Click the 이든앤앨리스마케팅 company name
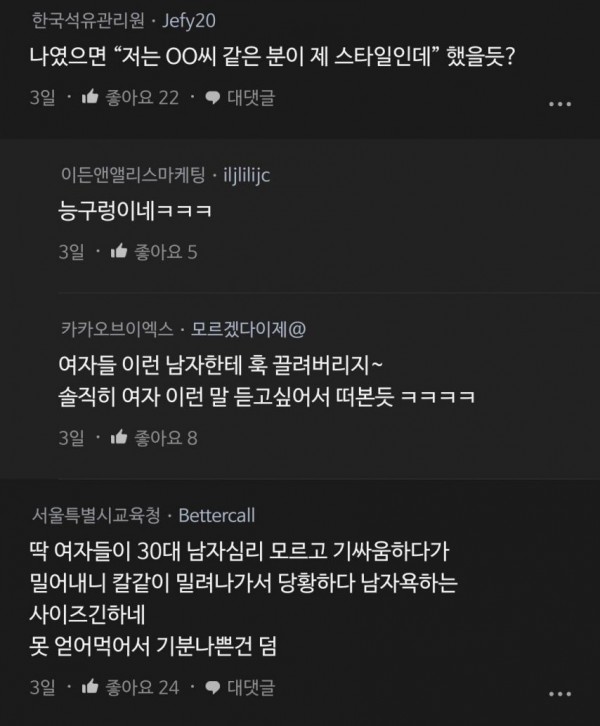This screenshot has height=726, width=600. 133,175
